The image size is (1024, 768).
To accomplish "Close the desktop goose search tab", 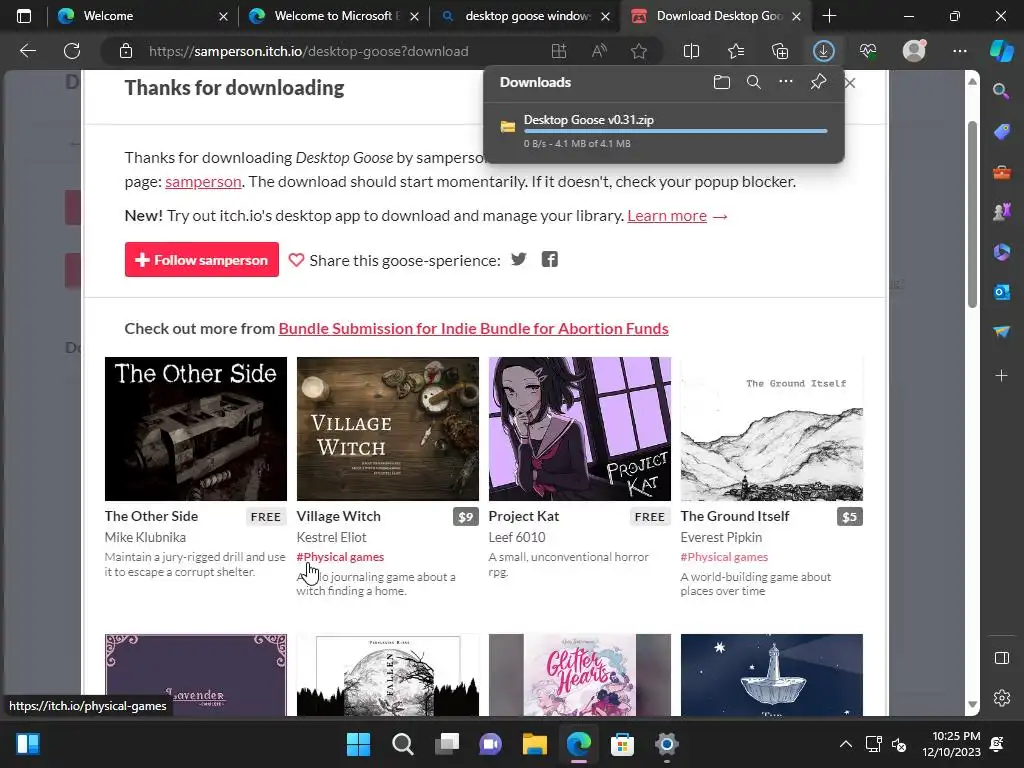I will coord(605,16).
